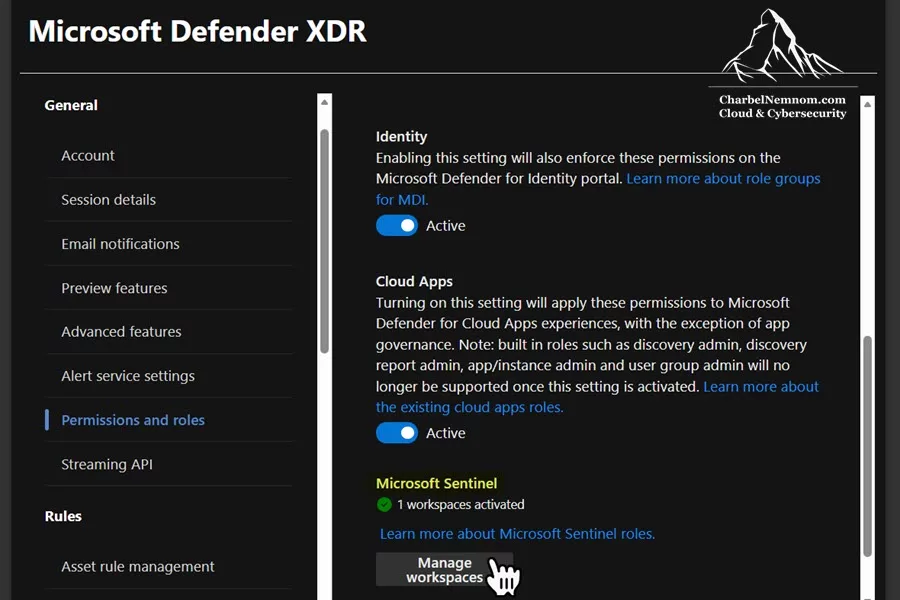
Task: Select Email notifications settings
Action: click(120, 244)
